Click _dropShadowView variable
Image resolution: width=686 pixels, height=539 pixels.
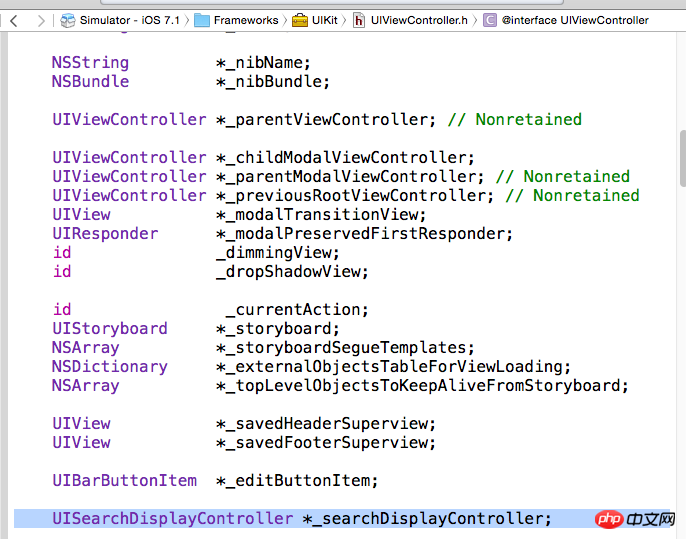point(292,272)
